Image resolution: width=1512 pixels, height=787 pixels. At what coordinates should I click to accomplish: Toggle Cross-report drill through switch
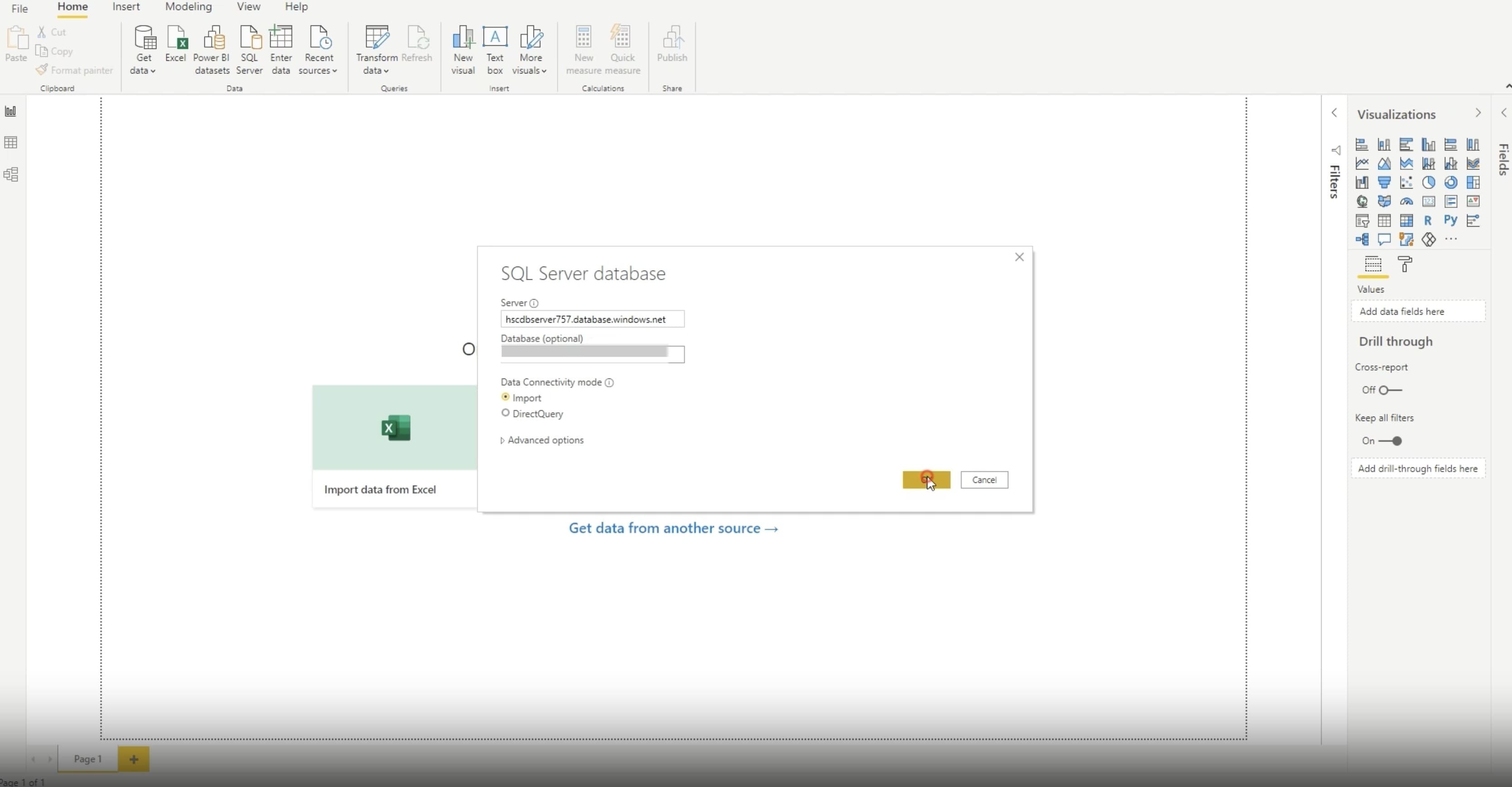pyautogui.click(x=1391, y=390)
